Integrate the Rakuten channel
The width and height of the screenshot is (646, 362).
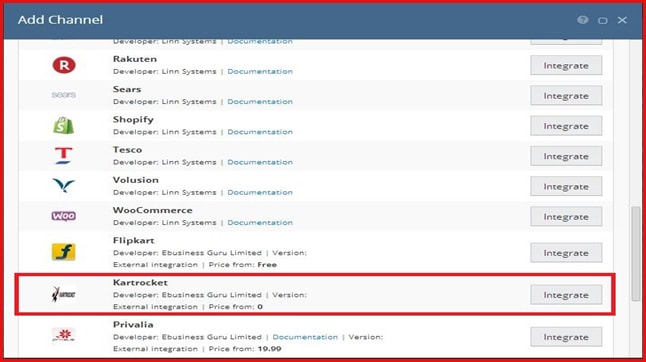(566, 65)
